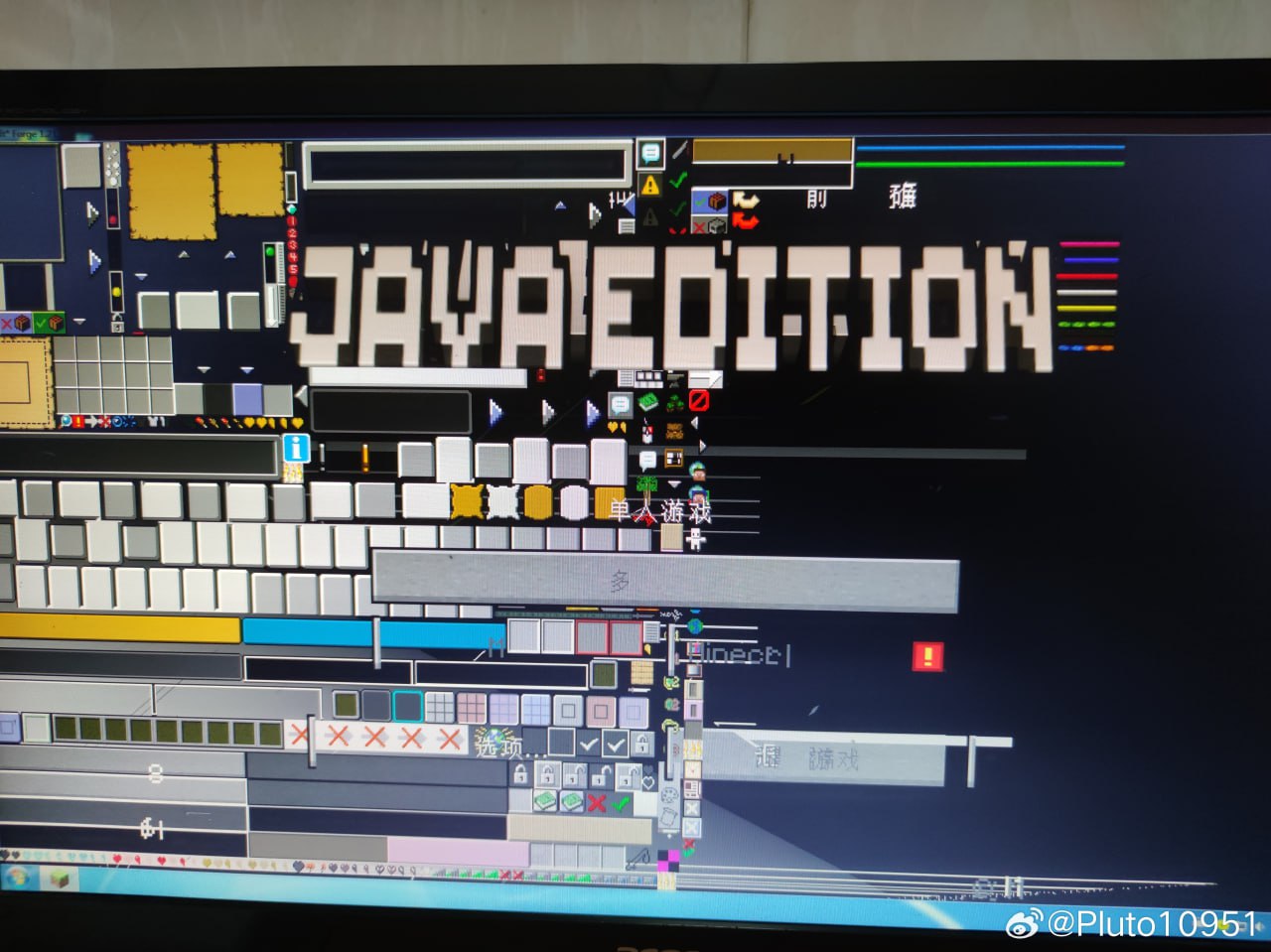Image resolution: width=1271 pixels, height=952 pixels.
Task: Open the Options (选项...) menu
Action: tap(509, 745)
